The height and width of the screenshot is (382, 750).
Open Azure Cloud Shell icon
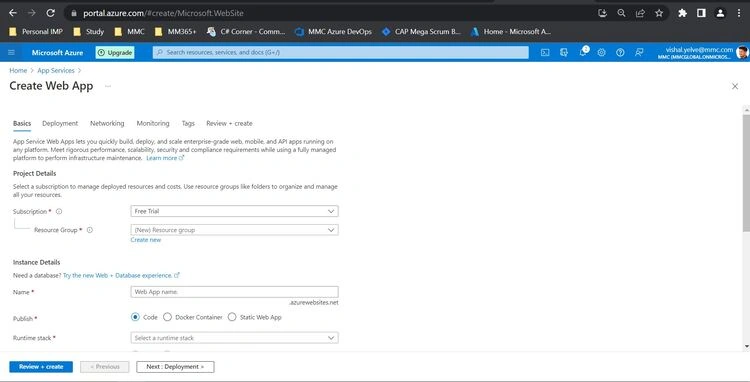tap(545, 53)
